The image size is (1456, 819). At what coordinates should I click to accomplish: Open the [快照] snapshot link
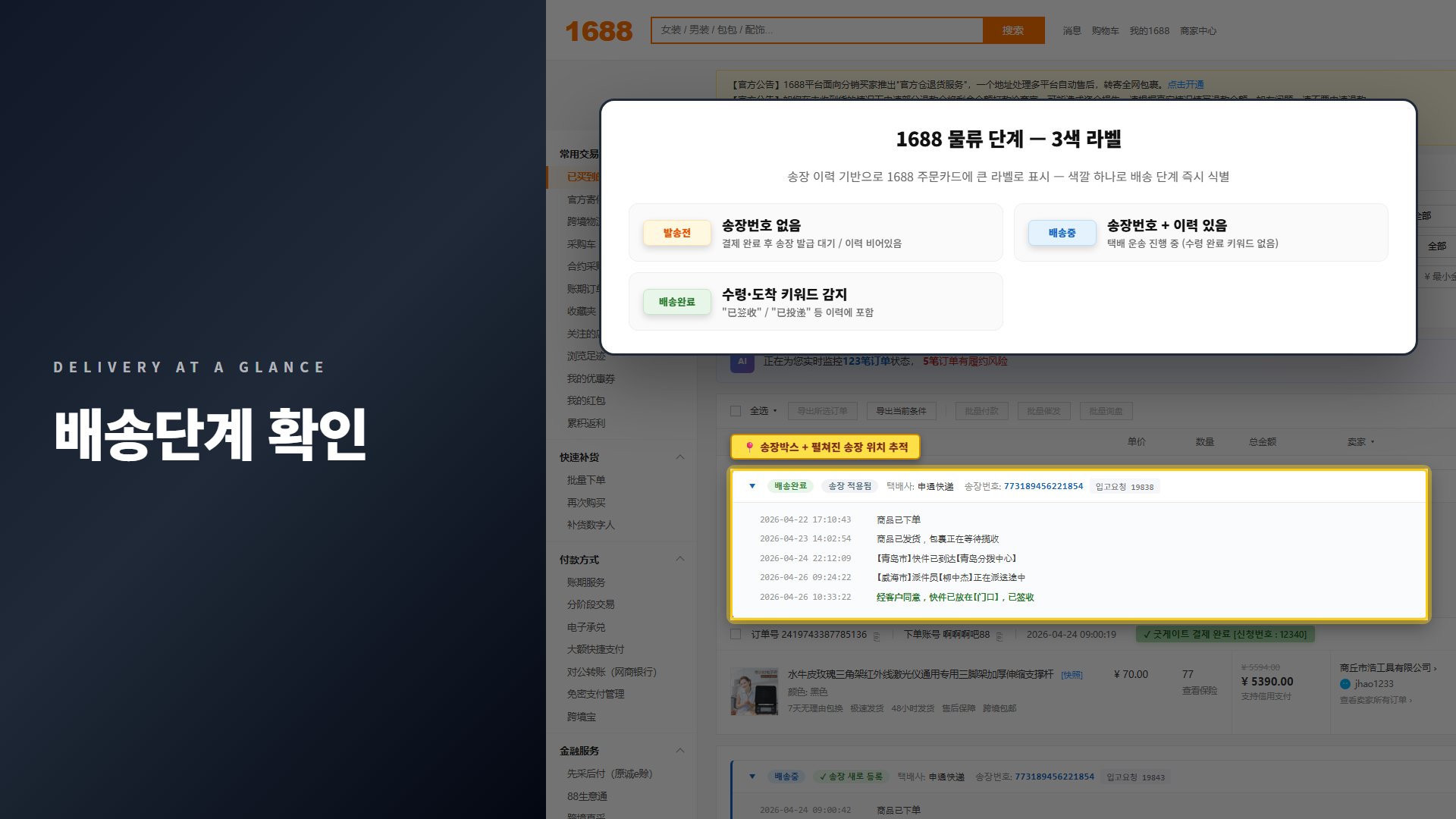coord(1072,675)
